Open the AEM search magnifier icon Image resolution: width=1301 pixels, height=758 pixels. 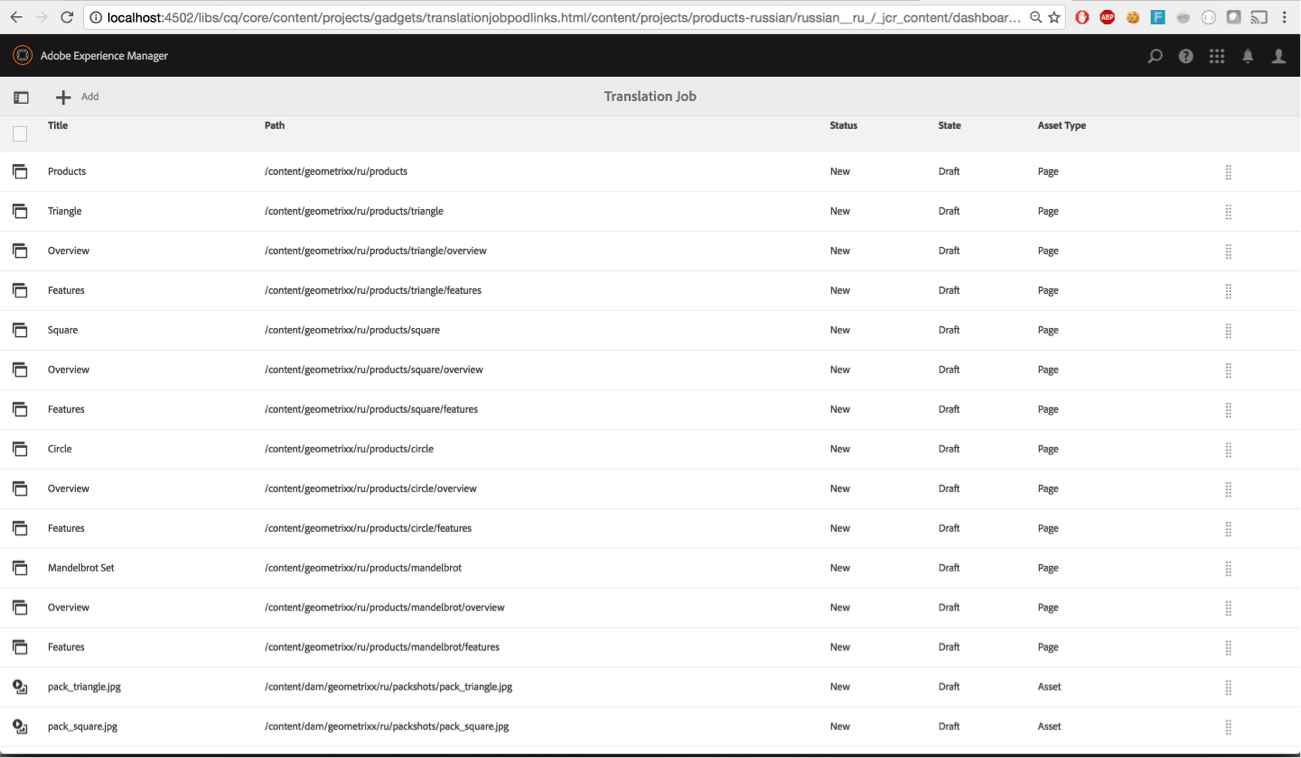coord(1155,56)
